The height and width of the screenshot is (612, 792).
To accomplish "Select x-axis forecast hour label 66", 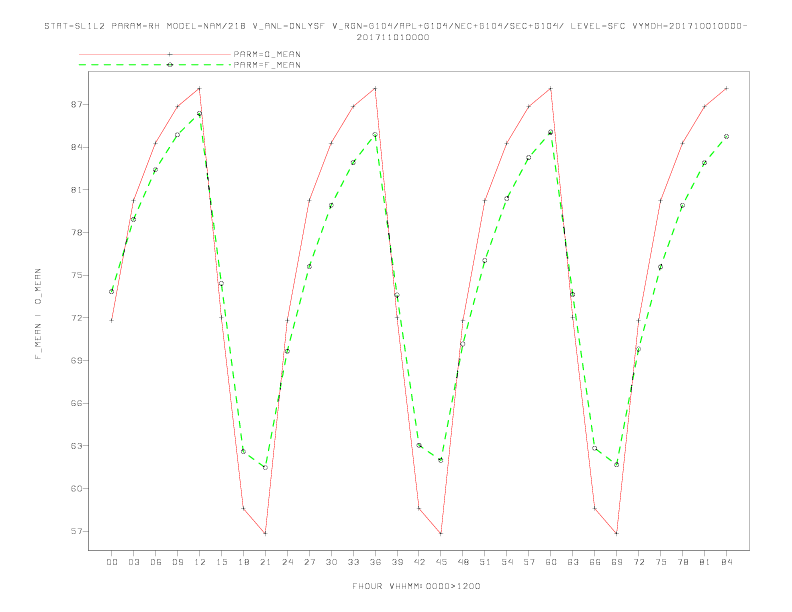I will 595,562.
